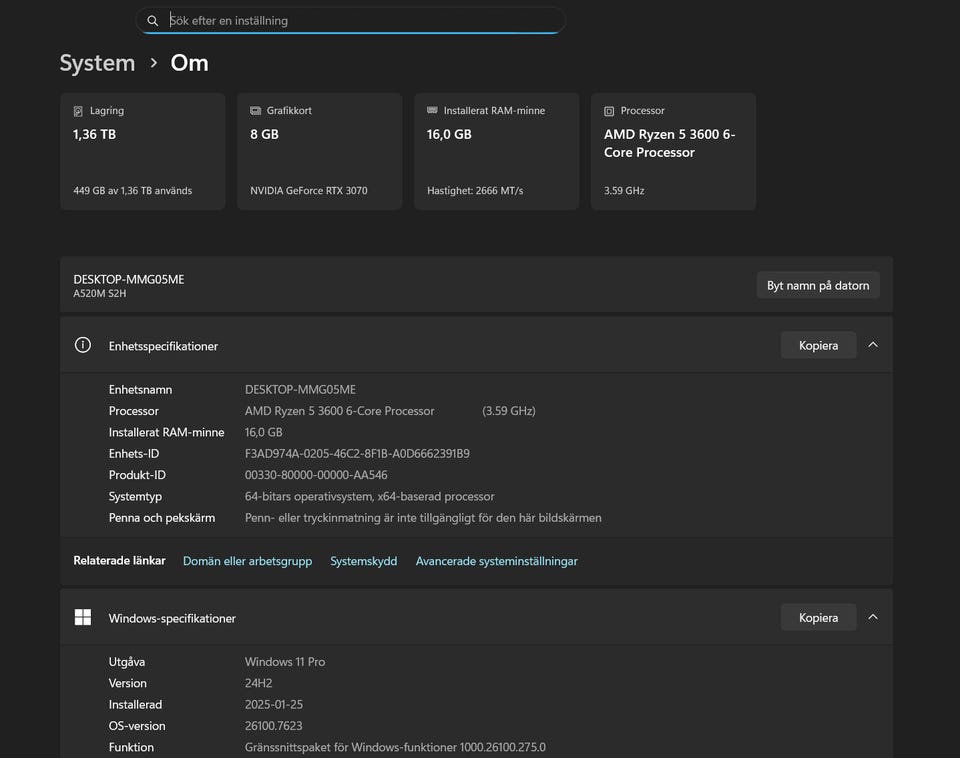
Task: Collapse the Windows-specifikationer section with its chevron
Action: click(x=873, y=617)
